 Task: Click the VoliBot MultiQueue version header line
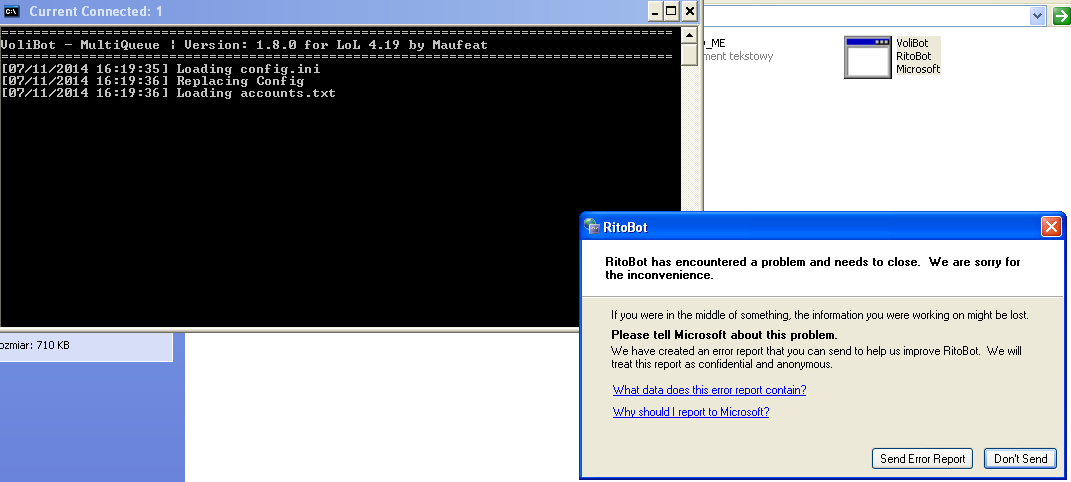point(244,45)
